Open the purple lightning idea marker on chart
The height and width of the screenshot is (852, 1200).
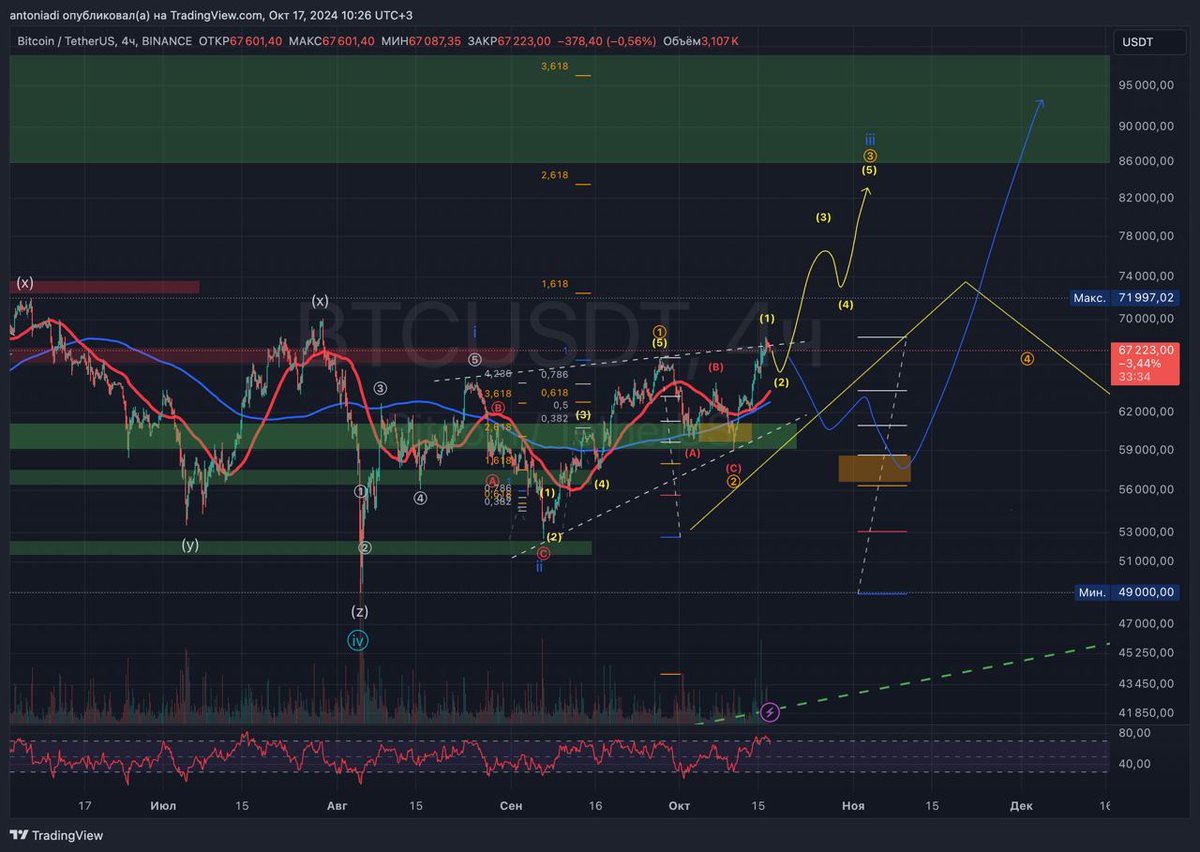pos(770,712)
